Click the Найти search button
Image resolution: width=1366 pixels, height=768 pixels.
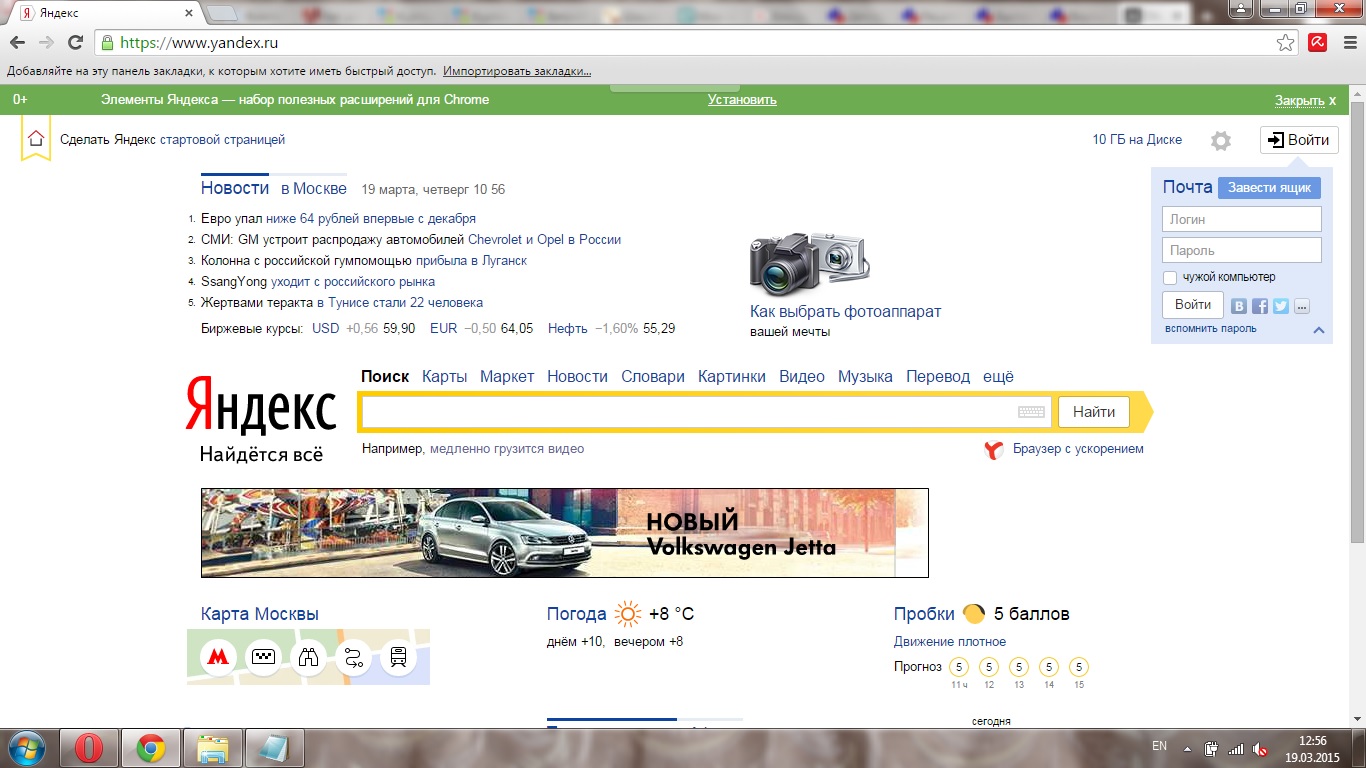tap(1094, 412)
